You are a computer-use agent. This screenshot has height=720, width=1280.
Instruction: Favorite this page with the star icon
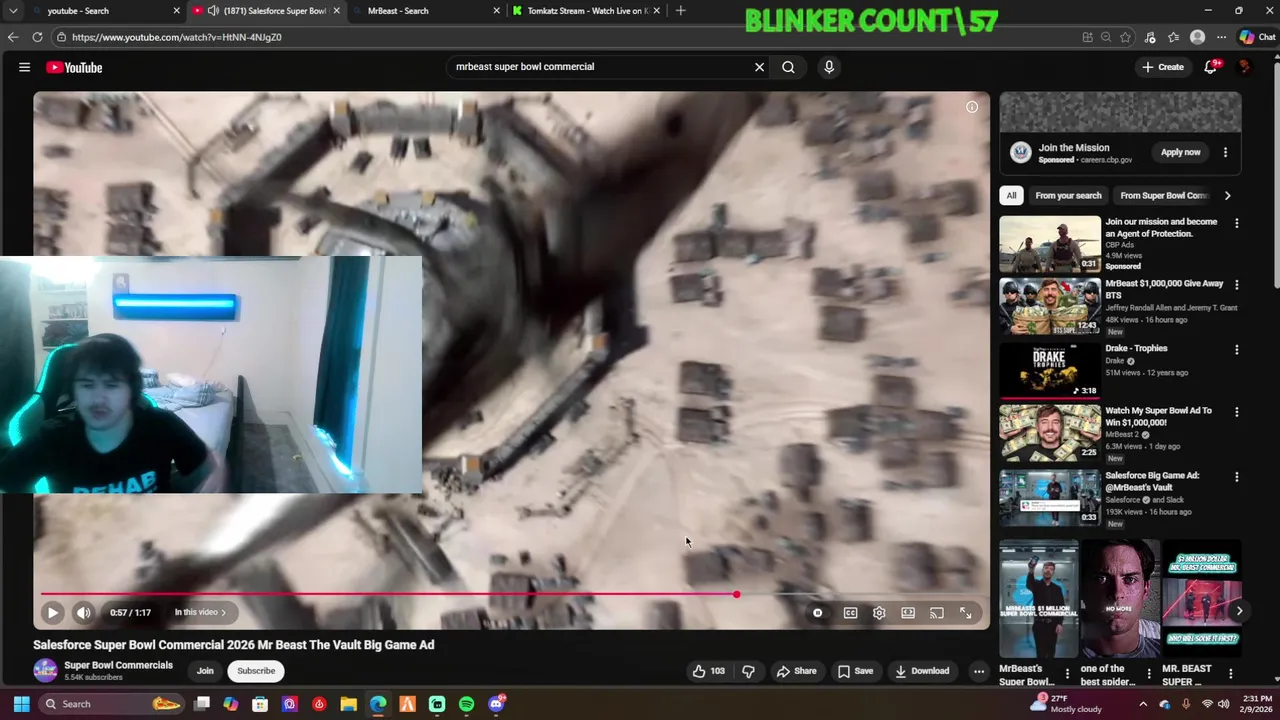(1125, 37)
